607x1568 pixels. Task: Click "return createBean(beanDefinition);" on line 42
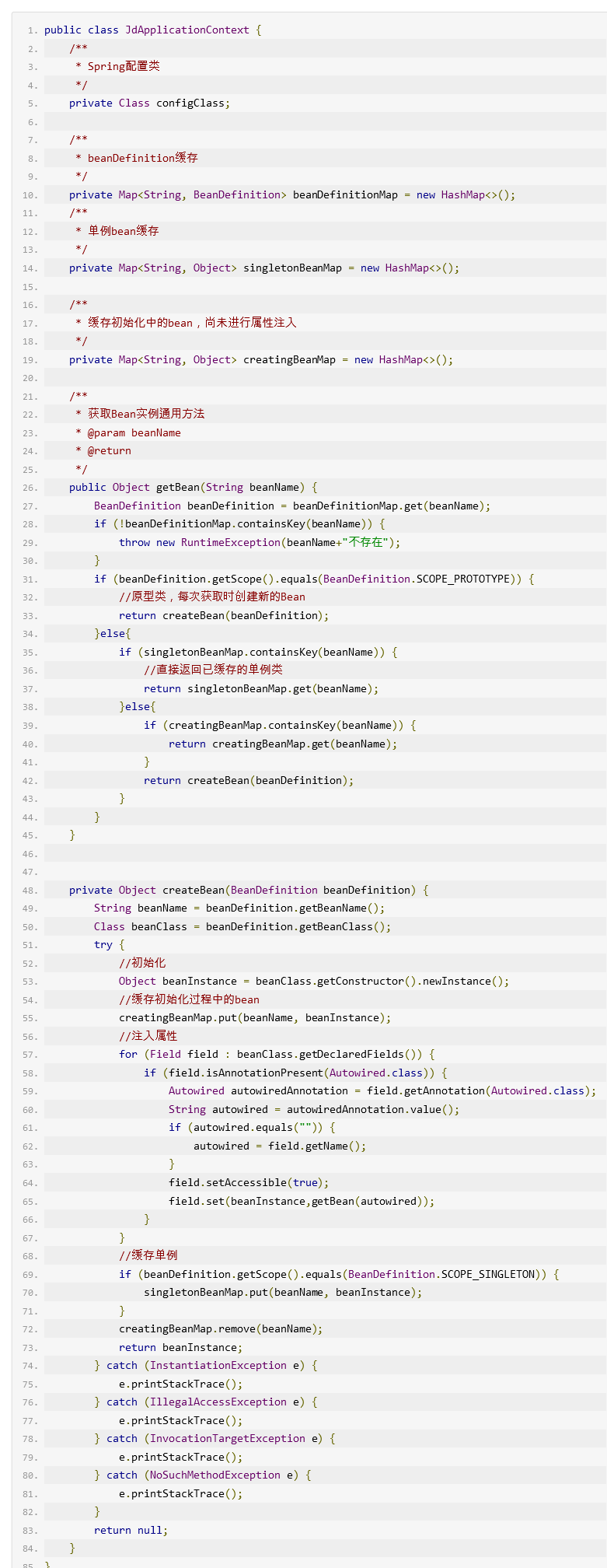249,781
